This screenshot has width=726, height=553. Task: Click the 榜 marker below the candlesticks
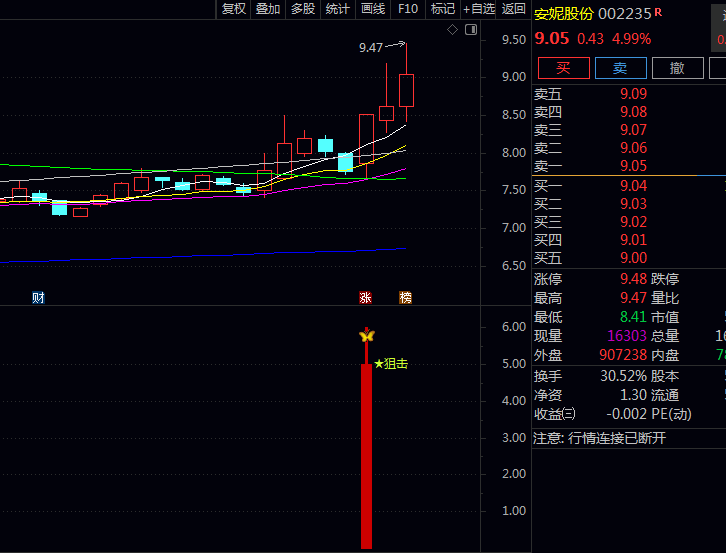(405, 297)
